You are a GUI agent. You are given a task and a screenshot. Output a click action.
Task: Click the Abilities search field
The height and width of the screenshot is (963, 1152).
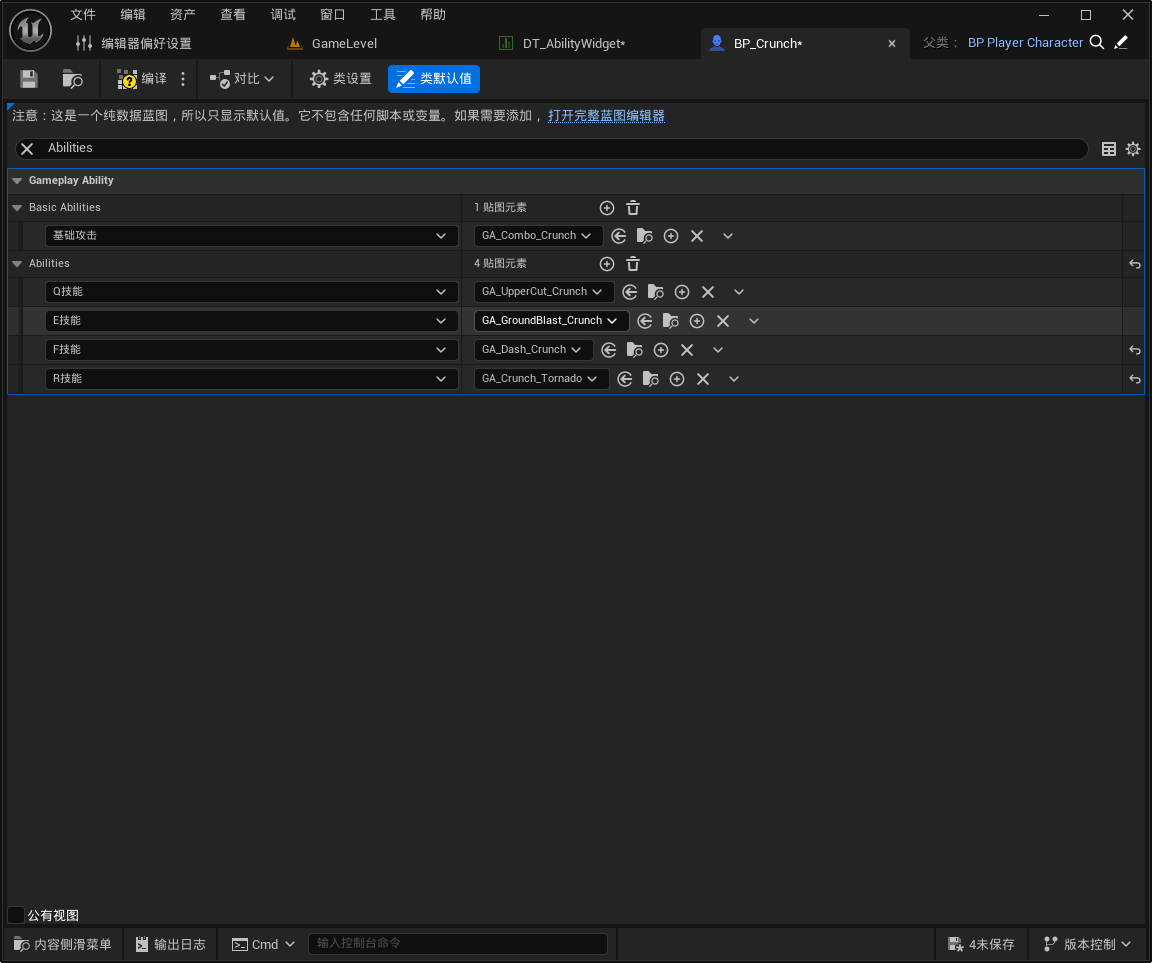coord(551,148)
